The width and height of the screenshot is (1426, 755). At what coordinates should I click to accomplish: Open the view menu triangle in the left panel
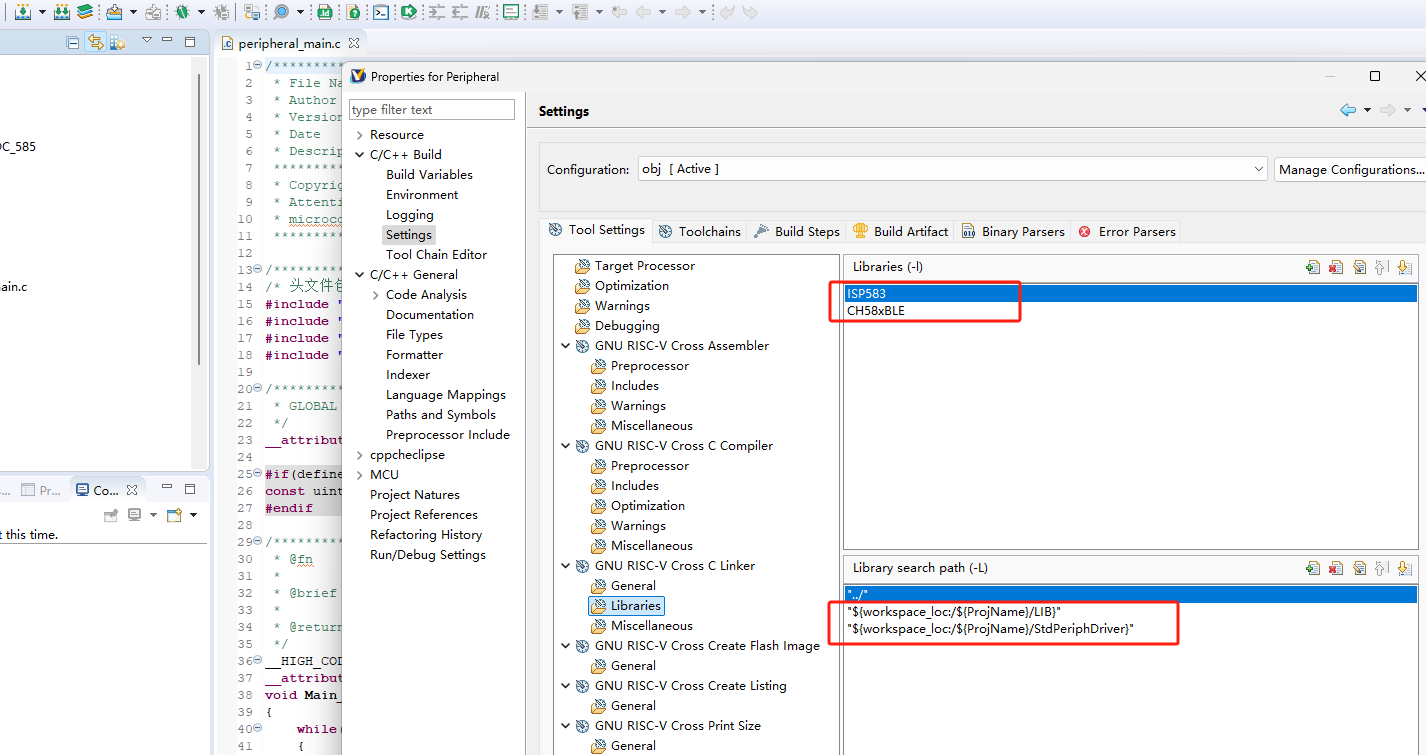(x=147, y=40)
